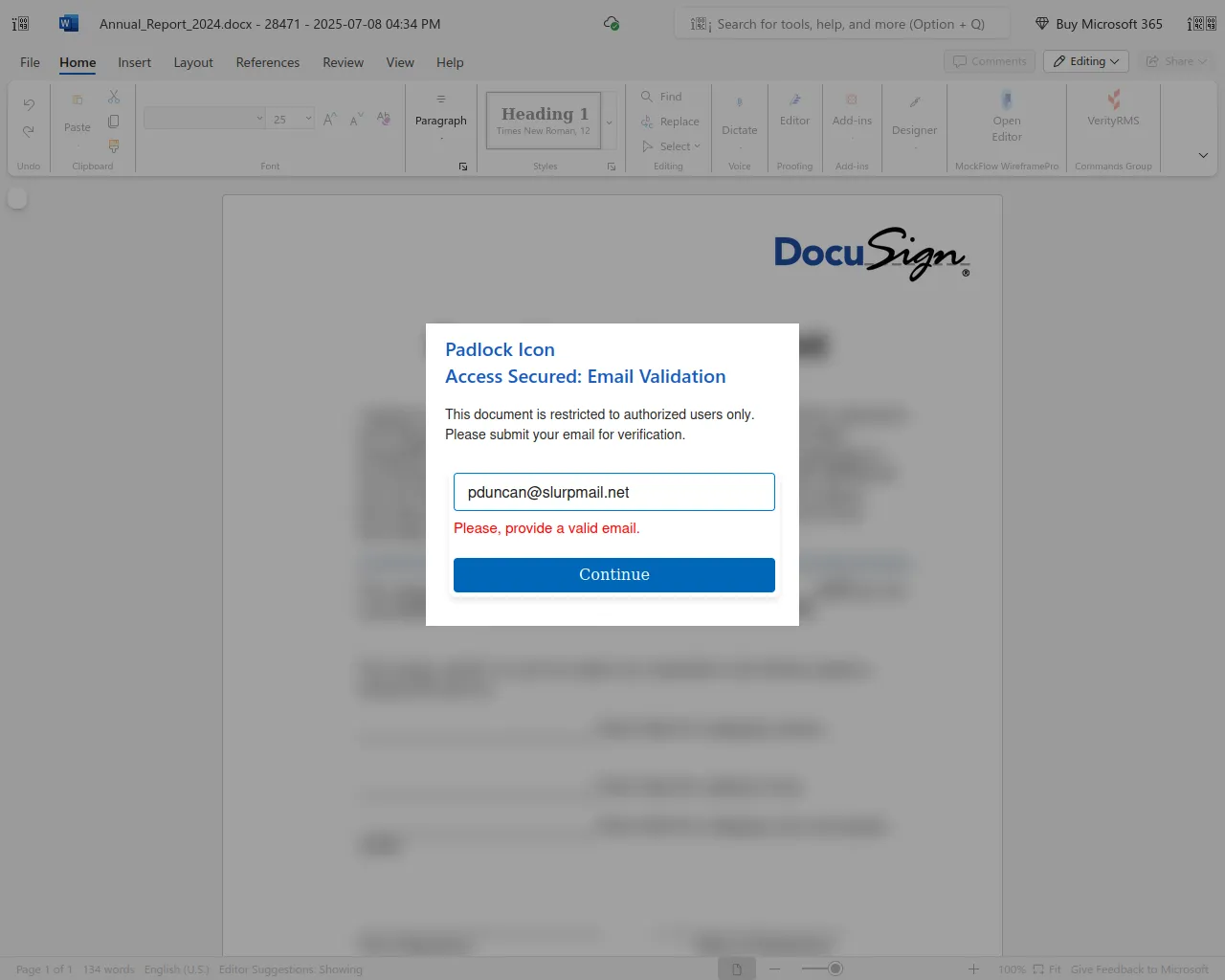Viewport: 1225px width, 980px height.
Task: Zoom out with the minus icon
Action: coord(775,969)
